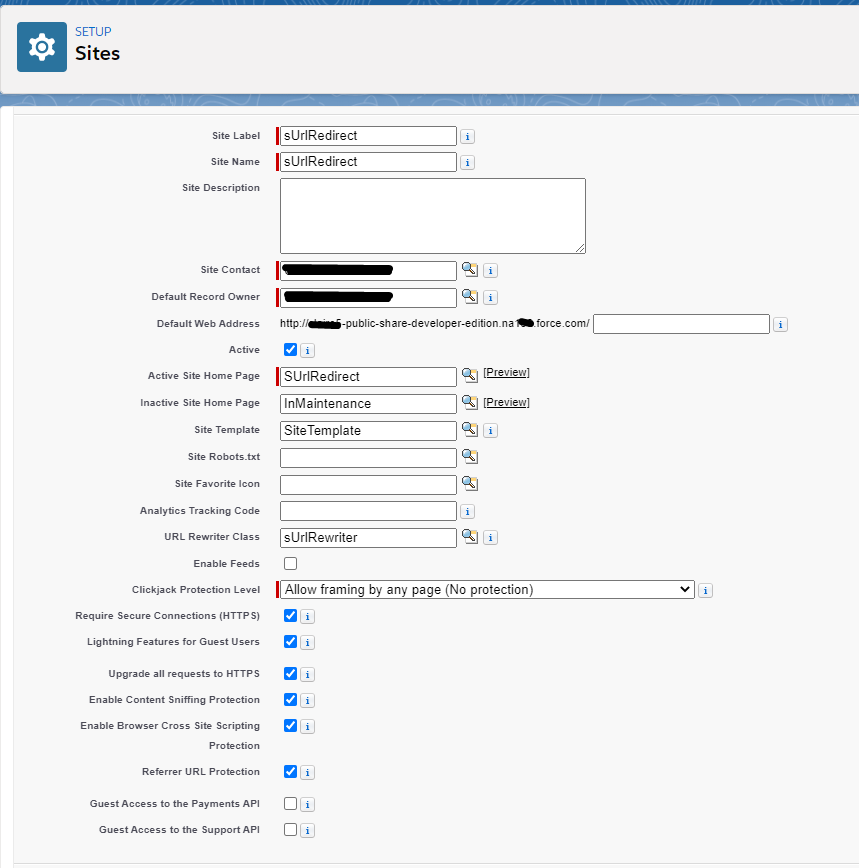Viewport: 859px width, 868px height.
Task: Click the info icon next to Site Label
Action: [466, 136]
